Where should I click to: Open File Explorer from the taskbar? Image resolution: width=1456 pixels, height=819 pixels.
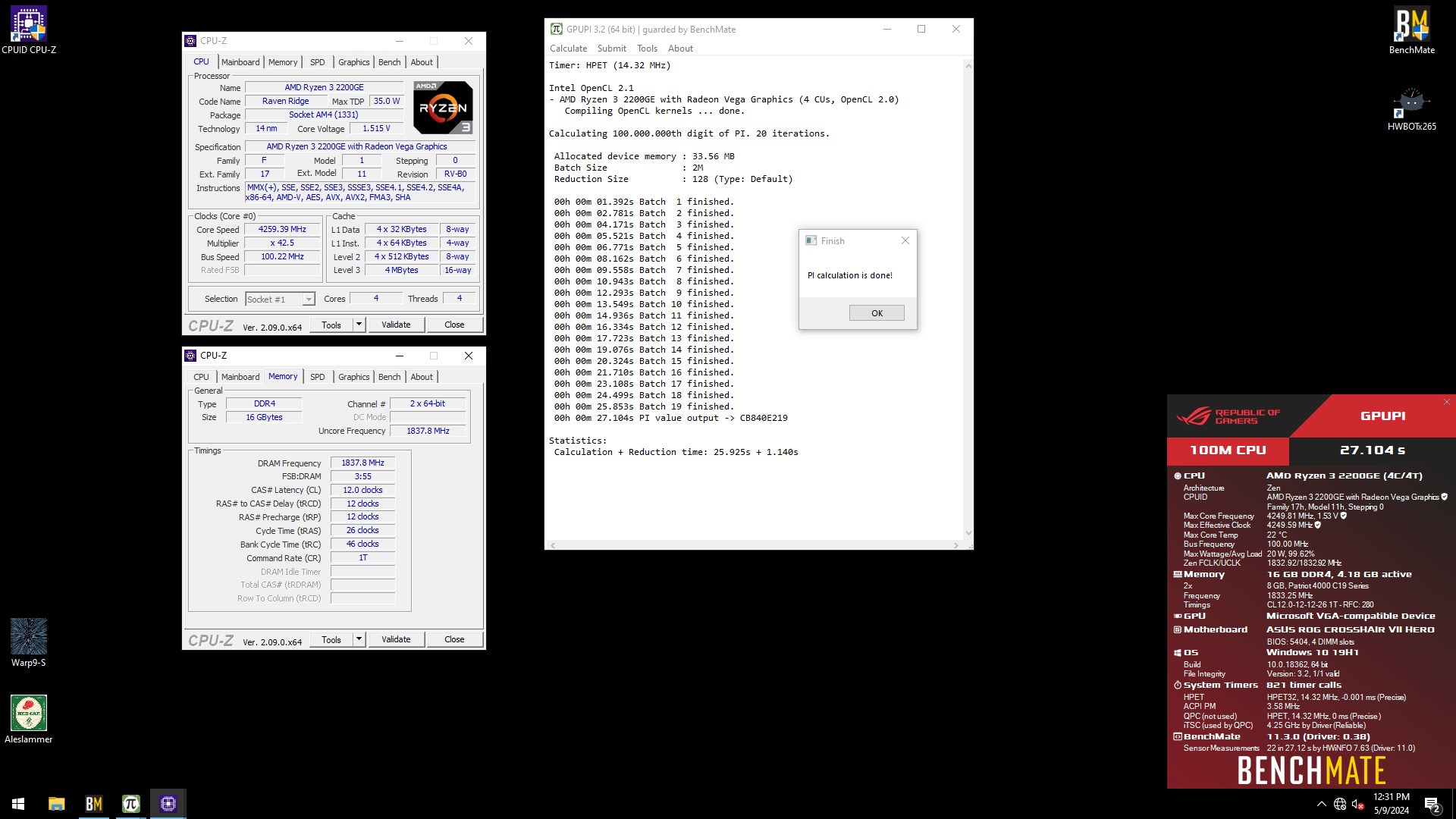[56, 804]
